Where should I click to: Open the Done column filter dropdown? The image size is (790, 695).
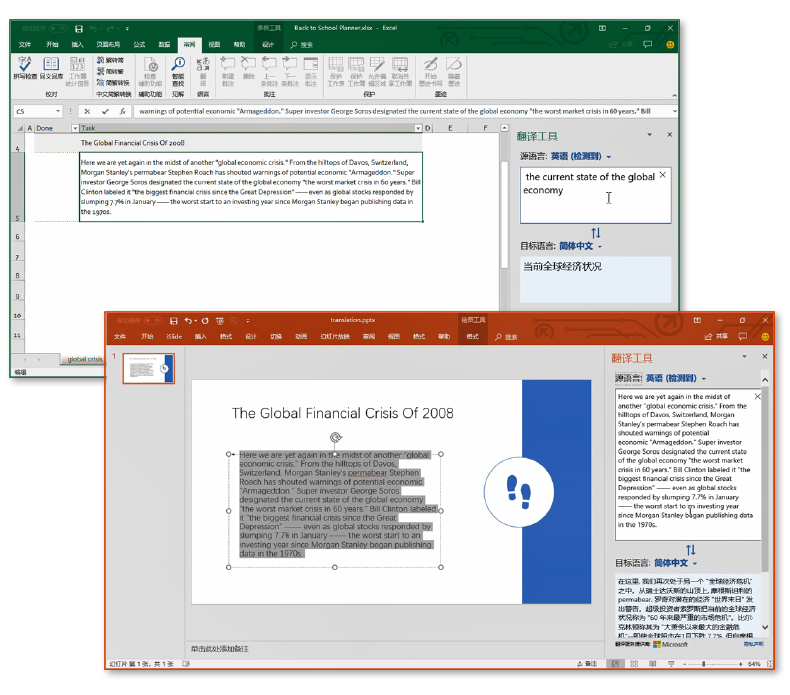click(x=75, y=129)
